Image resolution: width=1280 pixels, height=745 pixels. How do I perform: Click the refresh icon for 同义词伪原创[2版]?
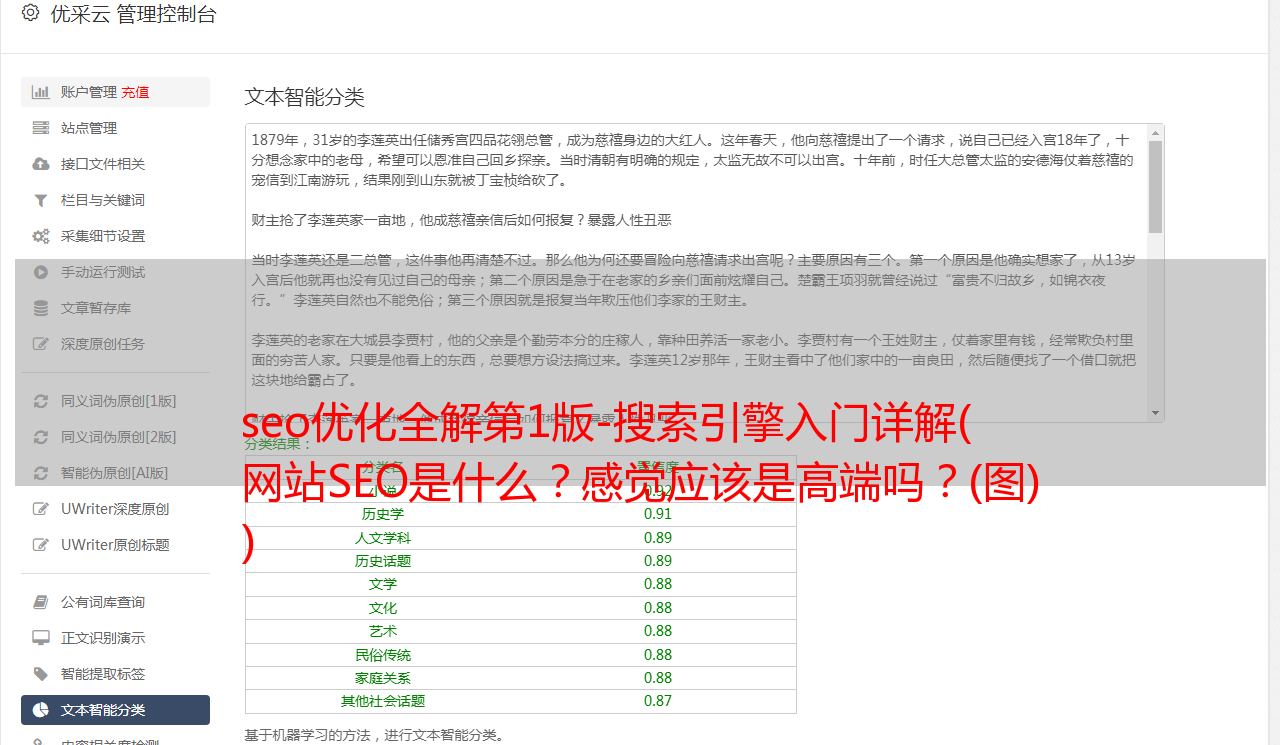click(x=41, y=437)
